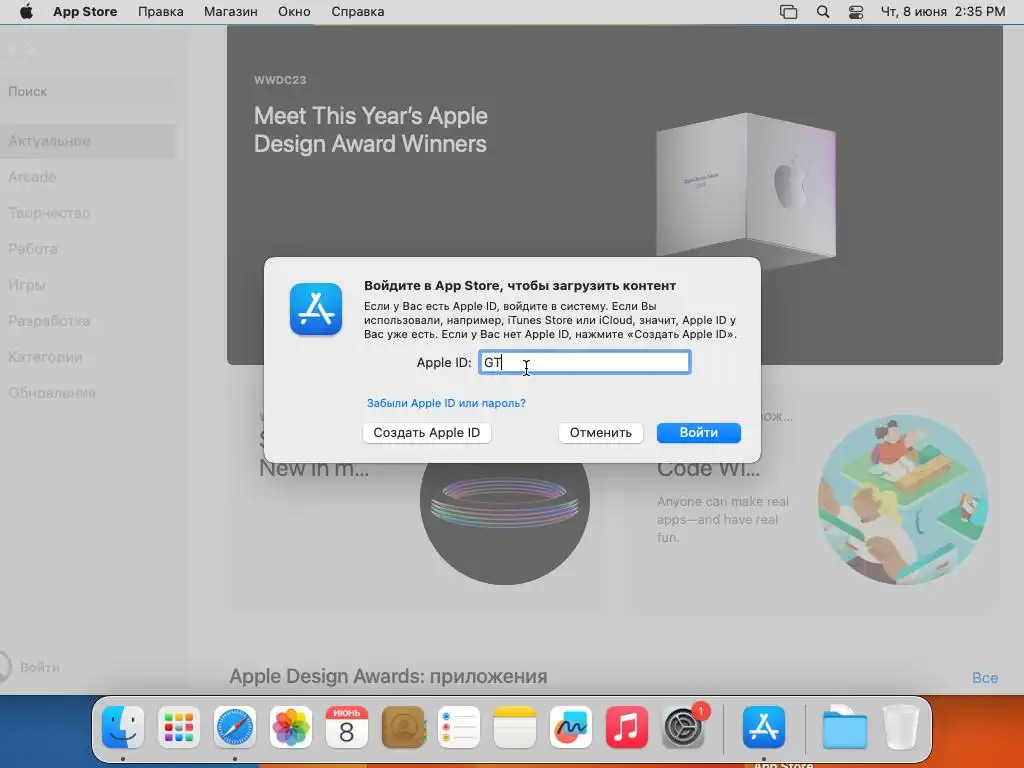1024x768 pixels.
Task: Open Calendar from the Dock
Action: [x=347, y=727]
